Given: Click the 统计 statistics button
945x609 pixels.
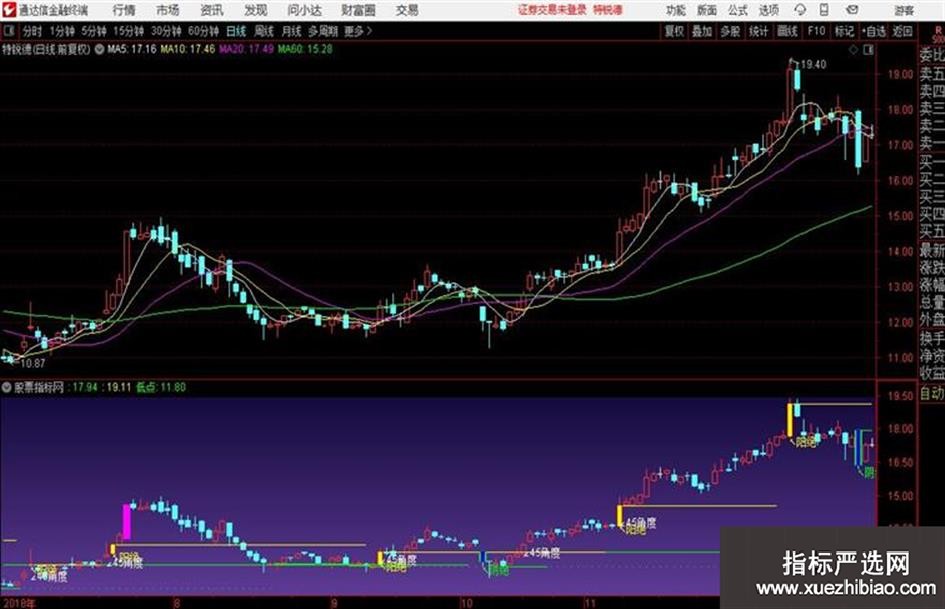Looking at the screenshot, I should pos(759,31).
